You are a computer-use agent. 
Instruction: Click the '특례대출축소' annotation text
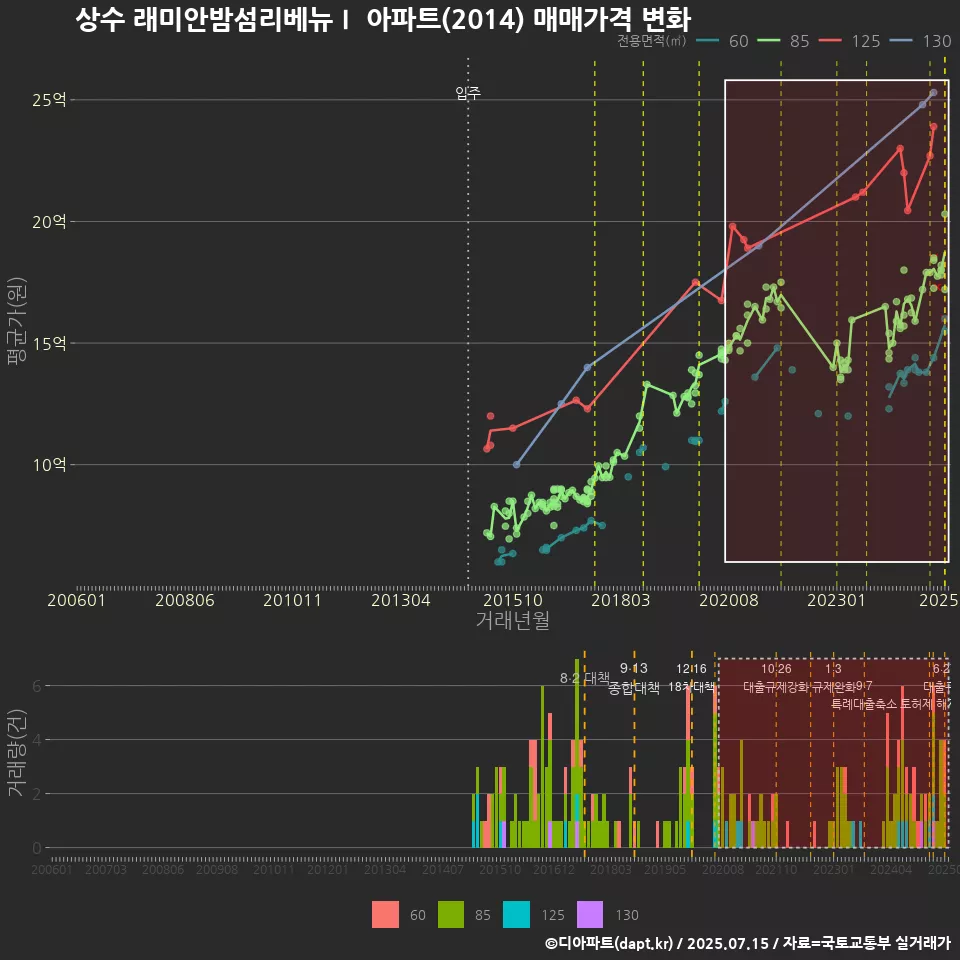[864, 704]
